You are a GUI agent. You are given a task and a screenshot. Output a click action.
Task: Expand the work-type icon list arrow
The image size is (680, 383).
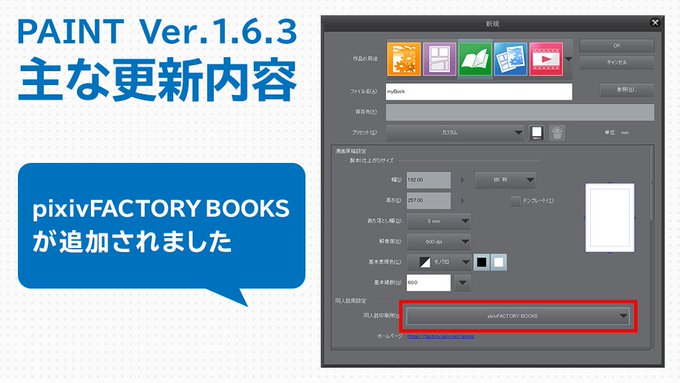pos(568,59)
